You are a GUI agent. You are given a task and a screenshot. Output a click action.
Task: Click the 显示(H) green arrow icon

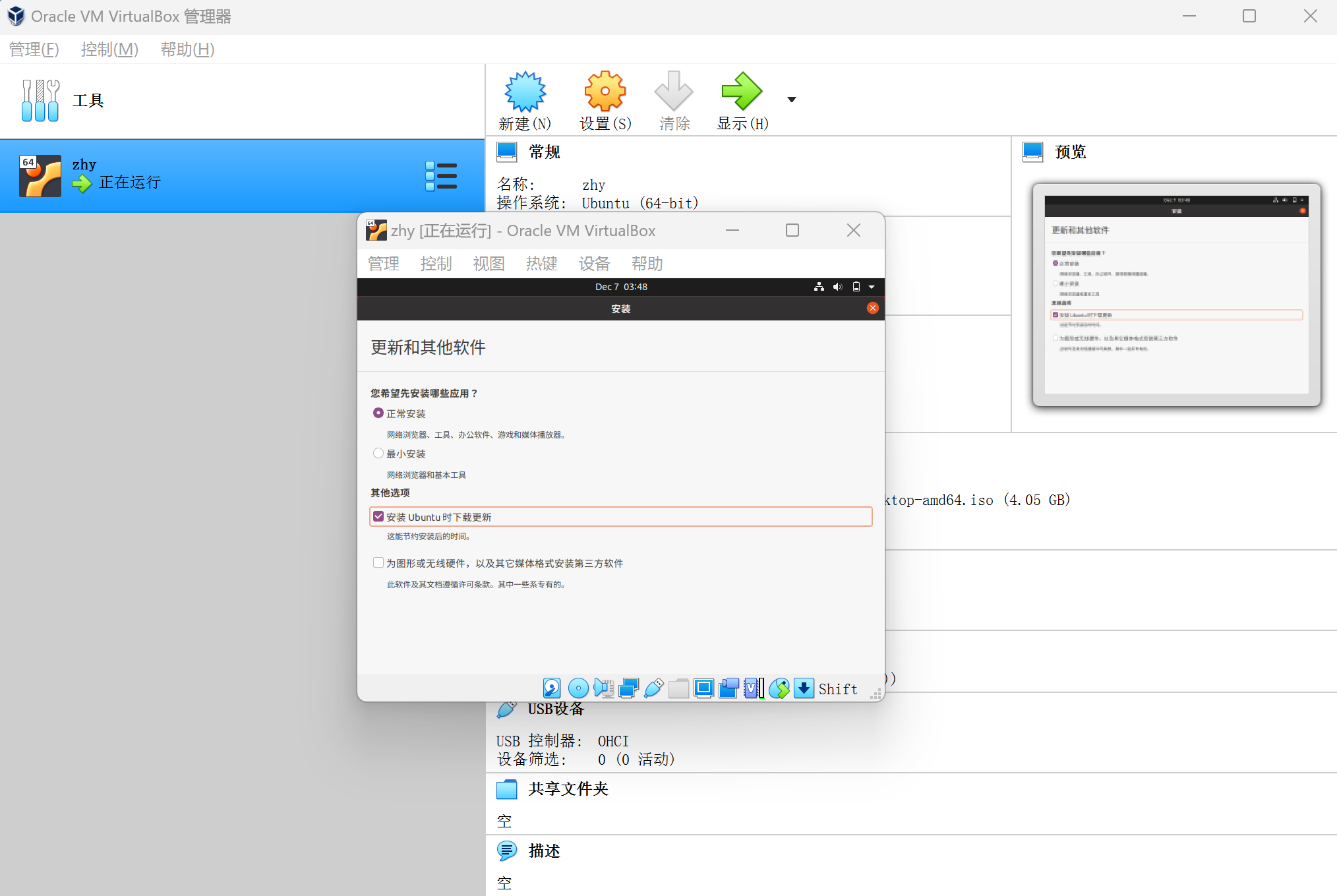coord(742,92)
